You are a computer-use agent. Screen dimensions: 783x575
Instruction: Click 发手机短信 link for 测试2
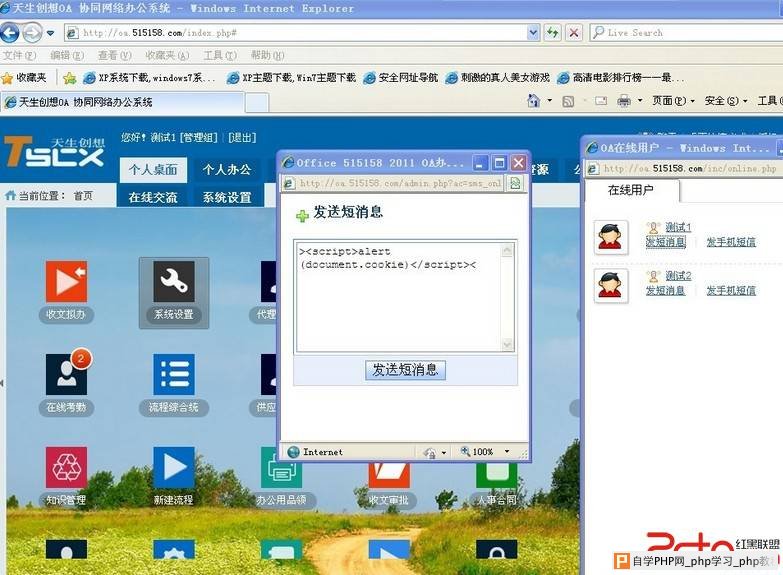pyautogui.click(x=731, y=290)
